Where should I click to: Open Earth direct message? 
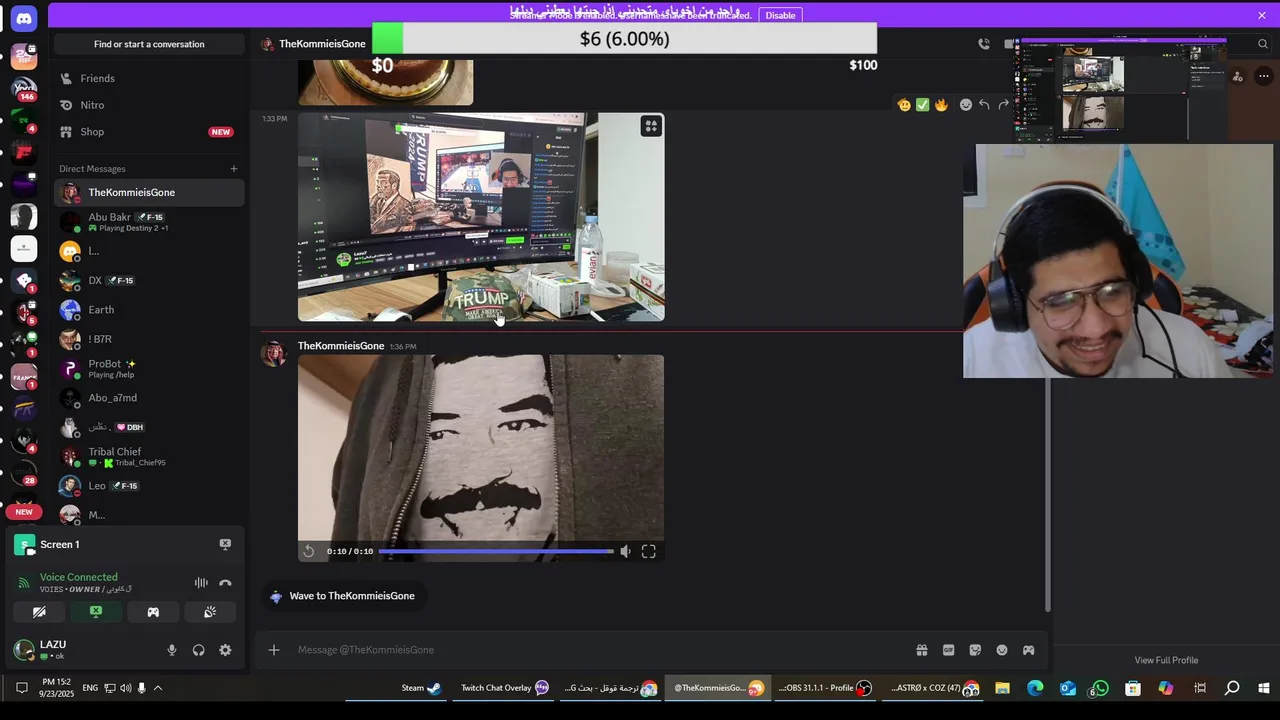149,310
